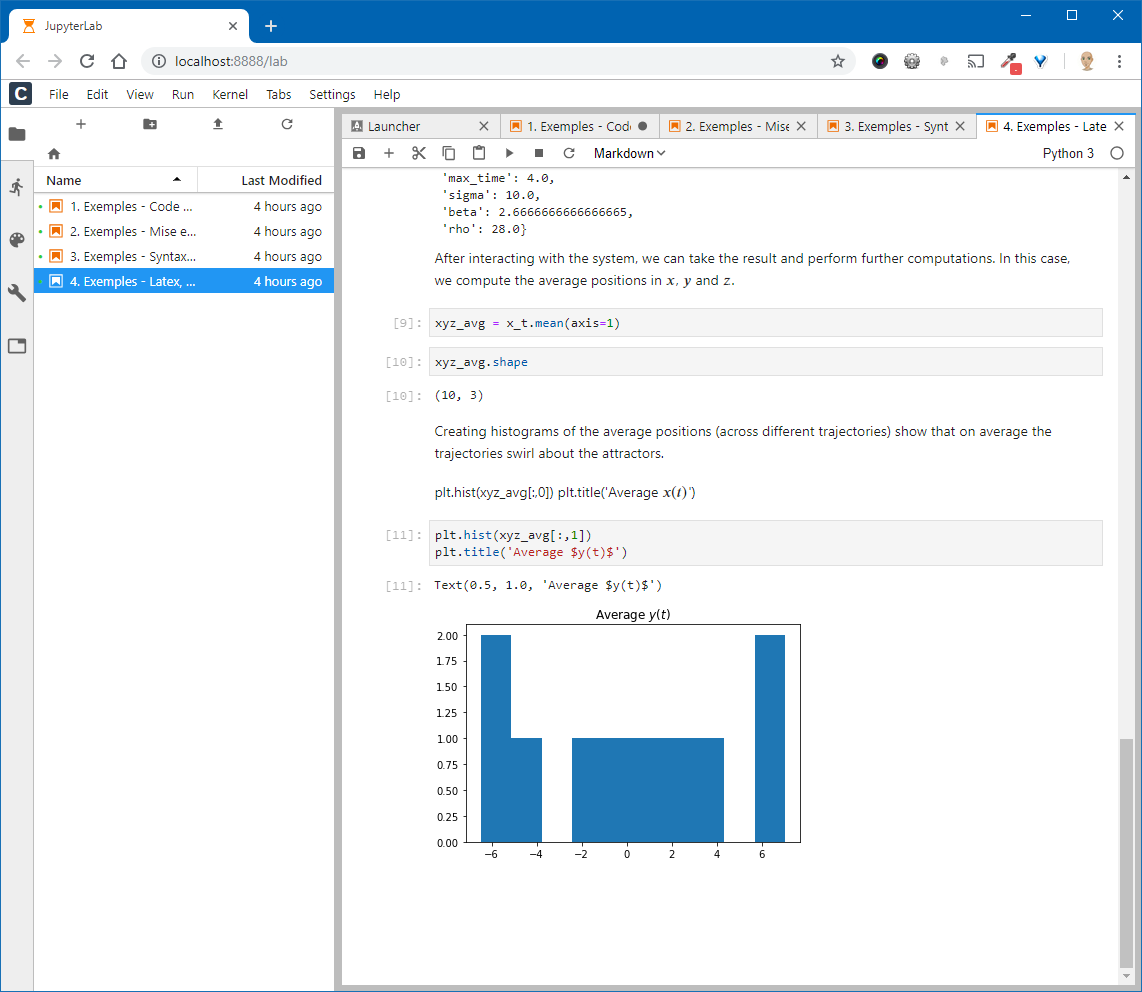Reload the browser page
Image resolution: width=1142 pixels, height=992 pixels.
(x=87, y=61)
